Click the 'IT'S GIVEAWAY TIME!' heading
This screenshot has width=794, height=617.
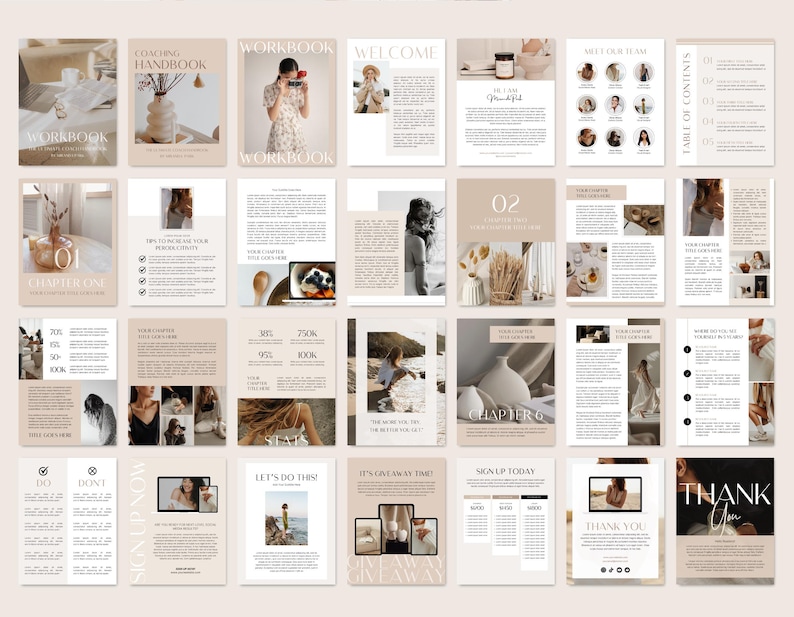(396, 473)
